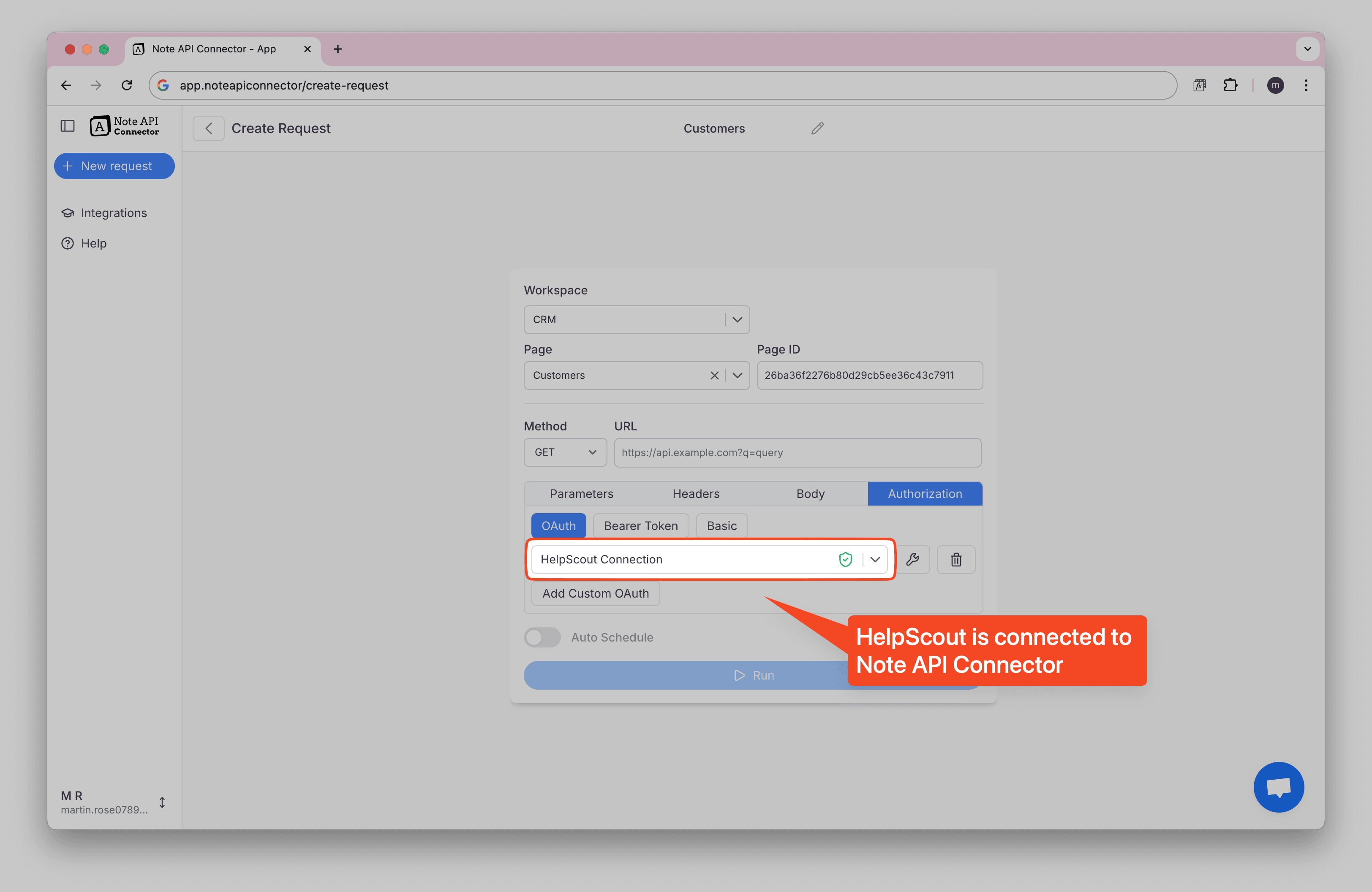This screenshot has height=892, width=1372.
Task: Click the extension icon left of the puzzle
Action: (x=1200, y=85)
